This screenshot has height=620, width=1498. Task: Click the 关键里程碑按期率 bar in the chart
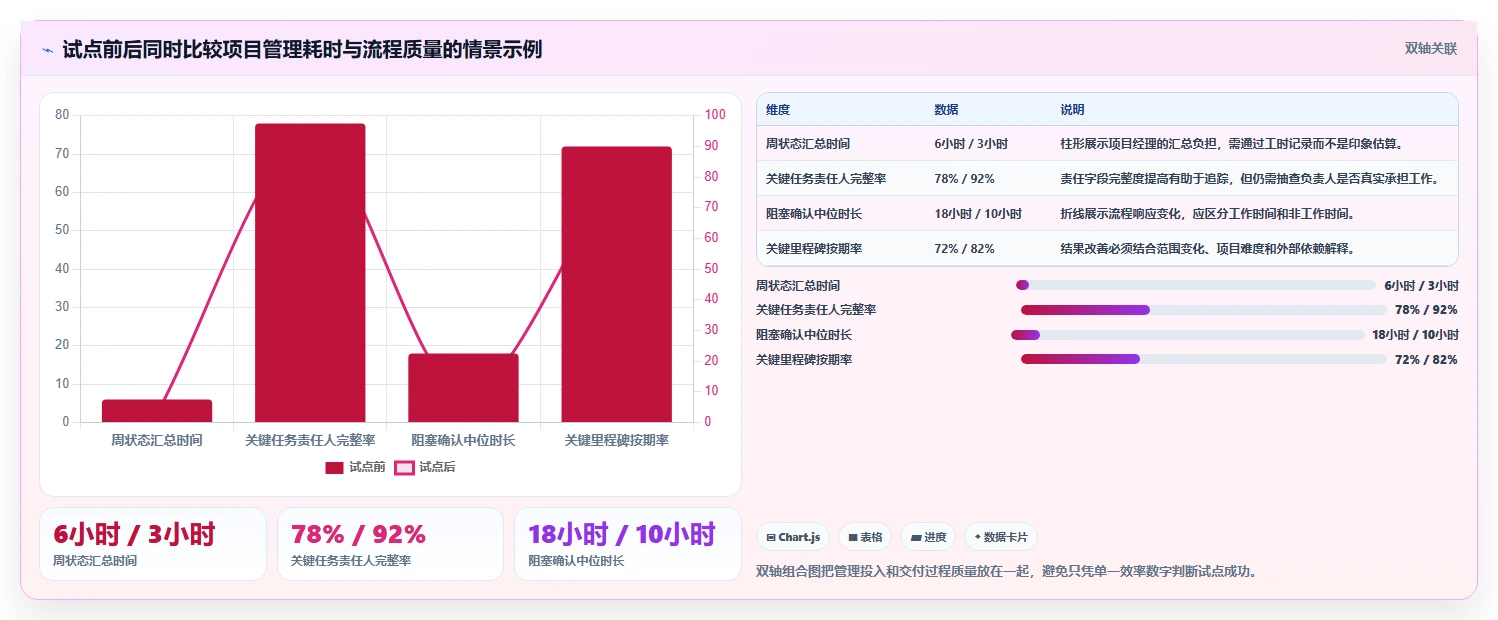point(616,284)
